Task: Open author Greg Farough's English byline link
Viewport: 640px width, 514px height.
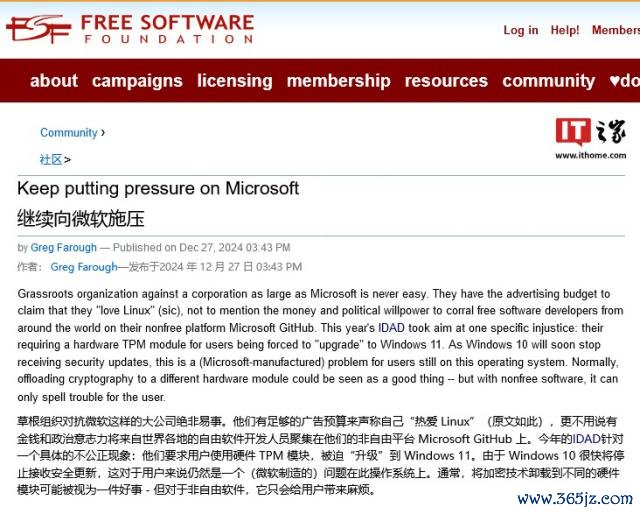Action: (x=64, y=247)
